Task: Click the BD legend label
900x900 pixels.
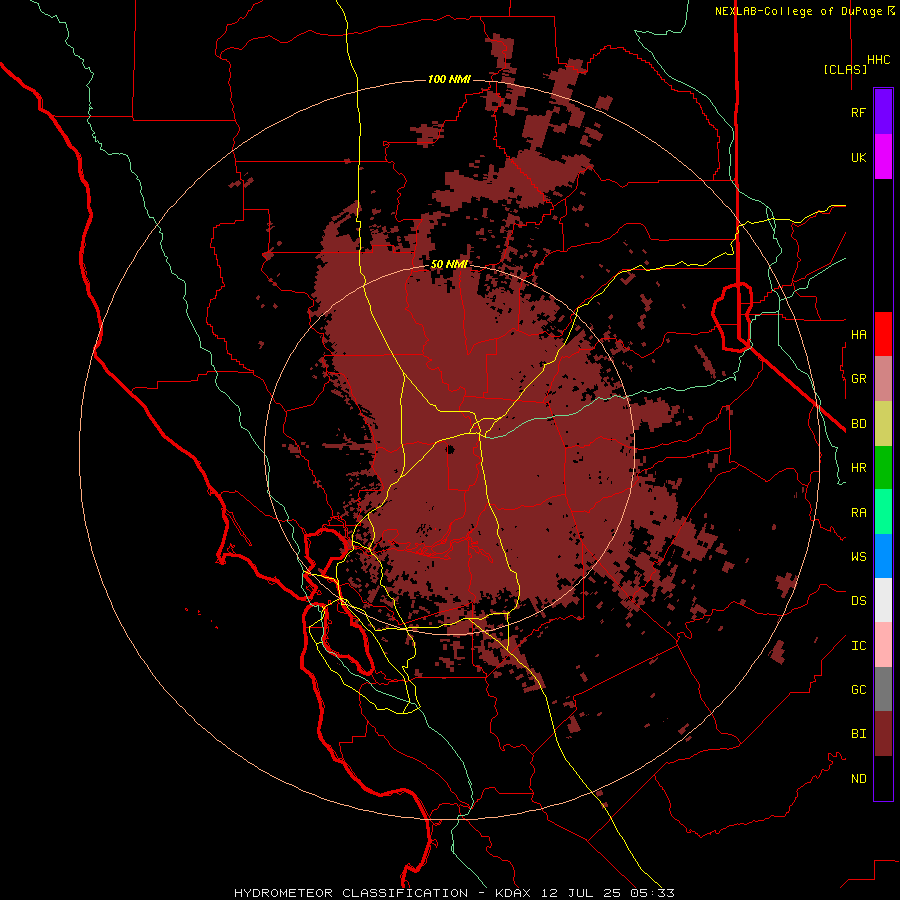Action: point(859,424)
